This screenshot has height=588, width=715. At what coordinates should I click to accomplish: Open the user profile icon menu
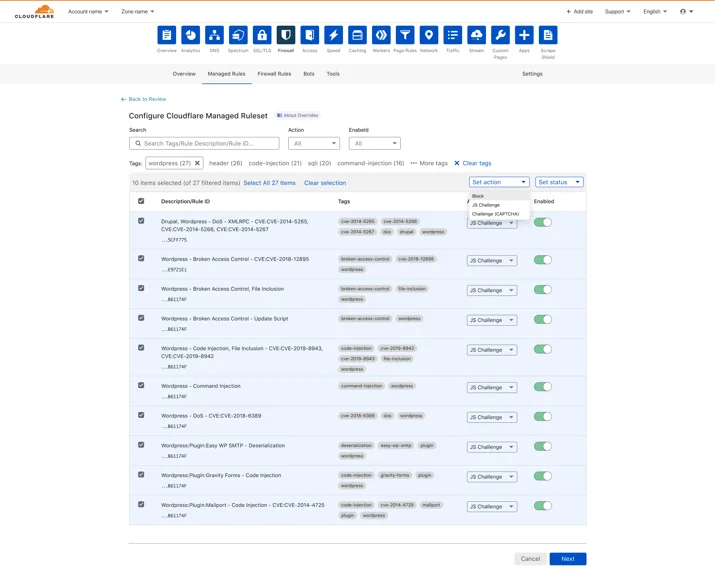(686, 11)
